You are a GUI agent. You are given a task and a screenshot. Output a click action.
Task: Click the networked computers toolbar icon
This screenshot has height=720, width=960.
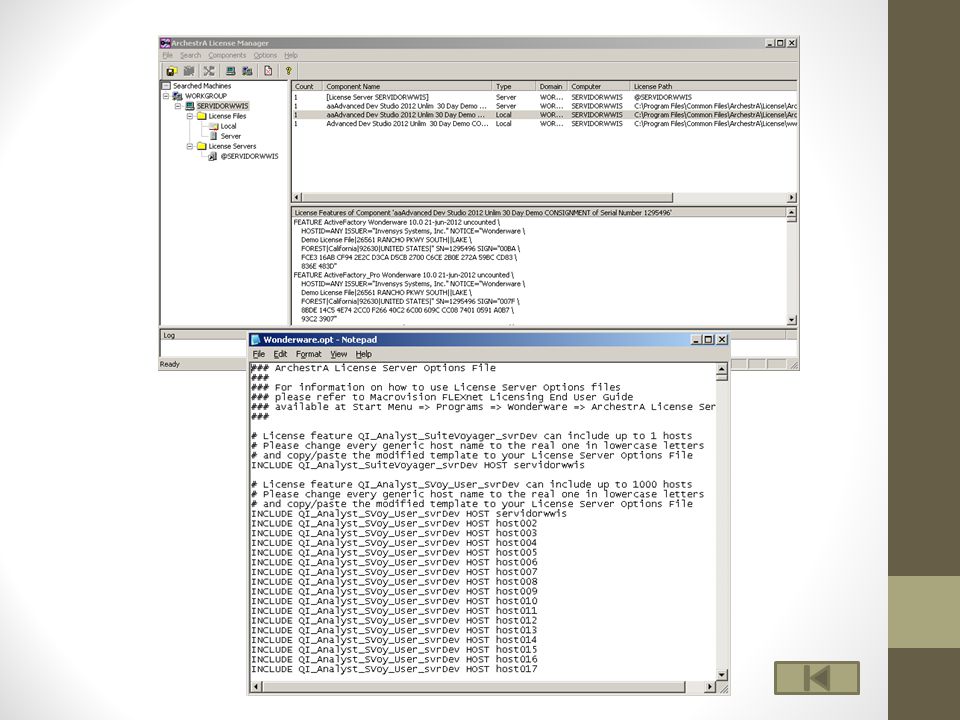tap(247, 71)
